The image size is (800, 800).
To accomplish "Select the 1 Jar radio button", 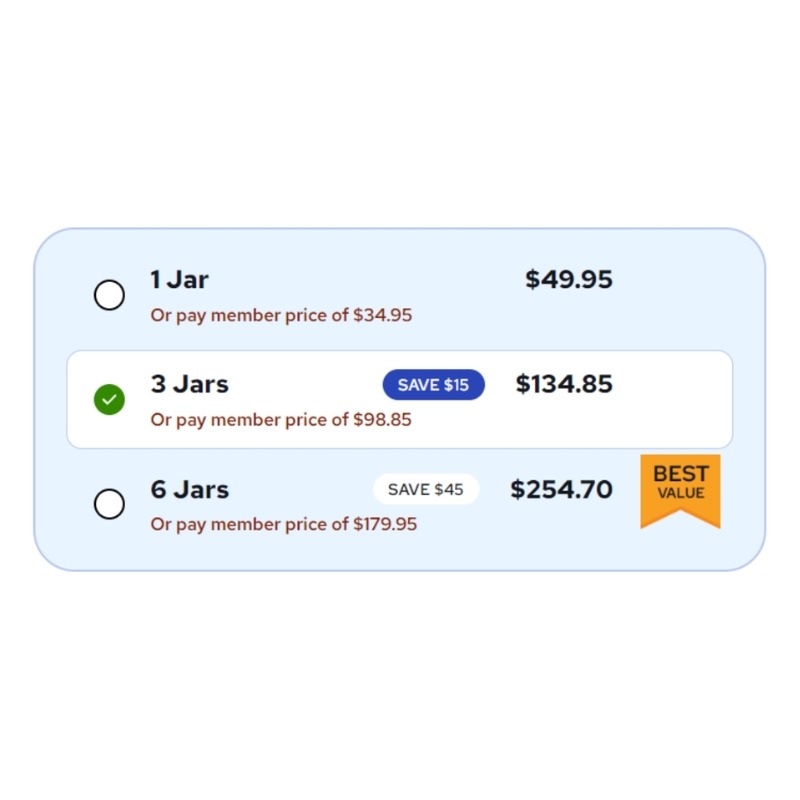I will point(109,295).
